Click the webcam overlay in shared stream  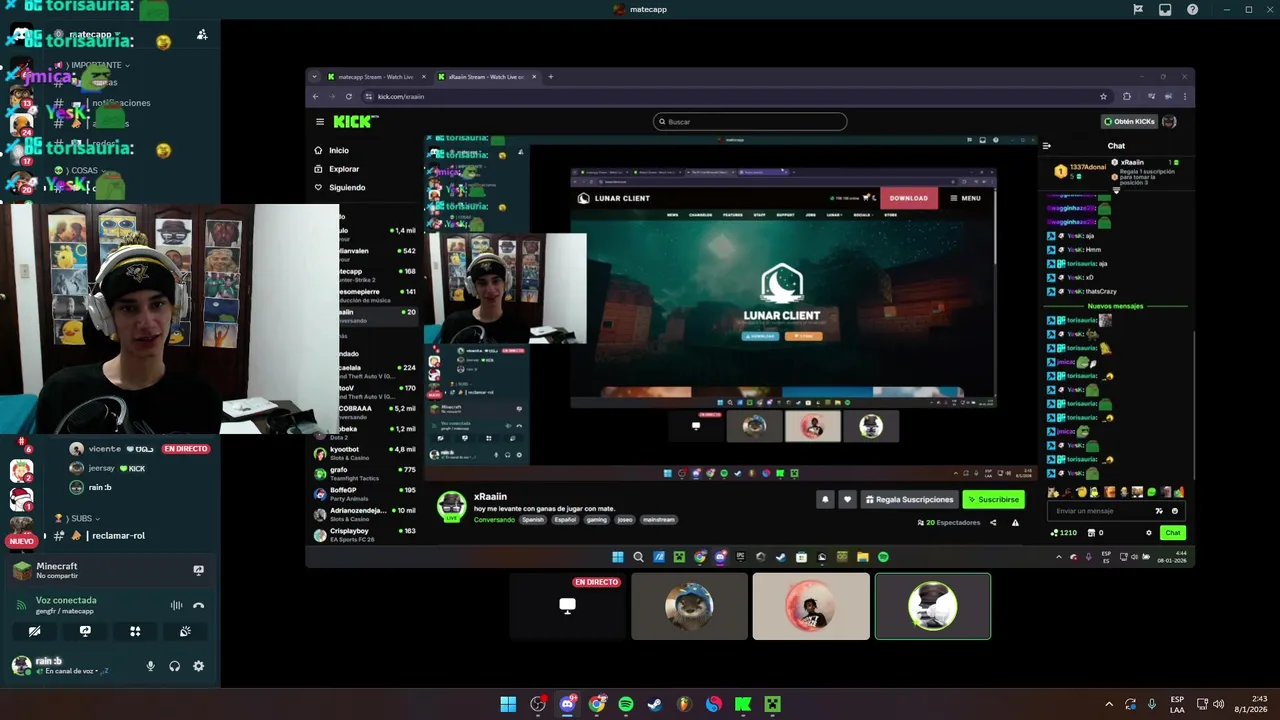click(x=506, y=289)
